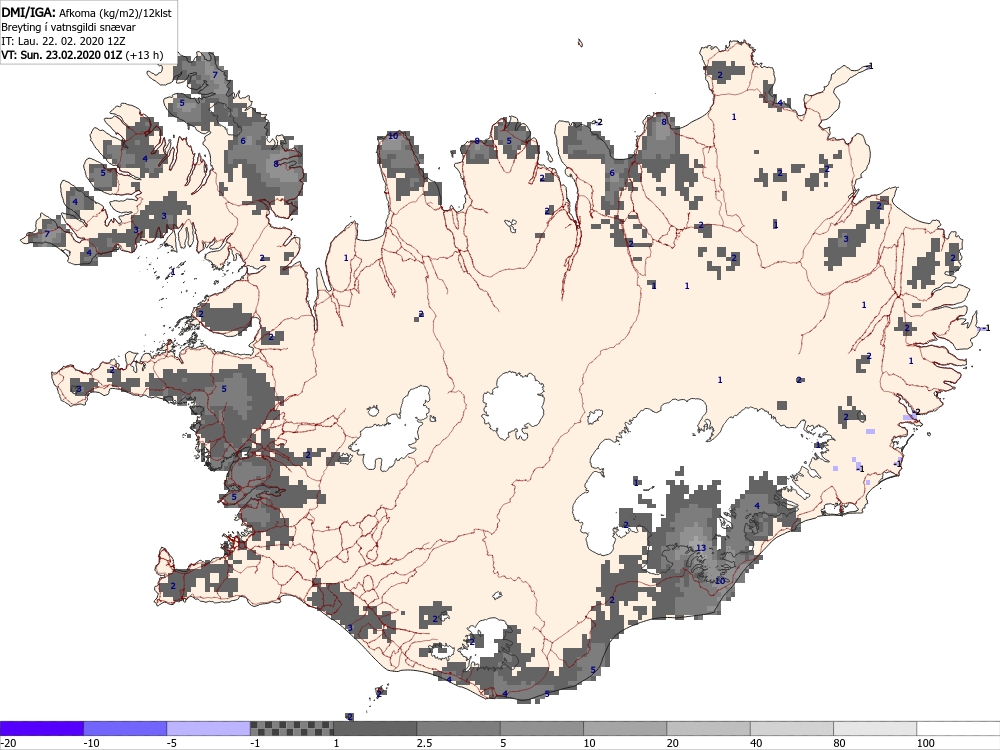This screenshot has width=1000, height=750.
Task: Pick the white 80 to 100 legend swatch
Action: pos(875,728)
